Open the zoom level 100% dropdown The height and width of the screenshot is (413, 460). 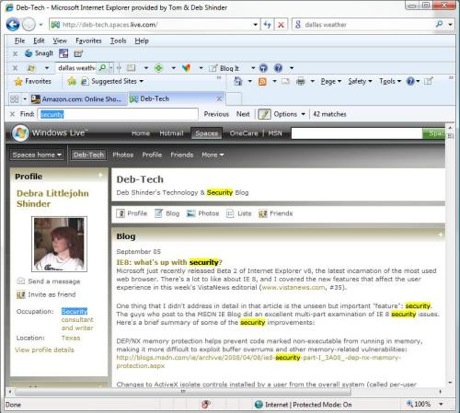click(x=441, y=404)
